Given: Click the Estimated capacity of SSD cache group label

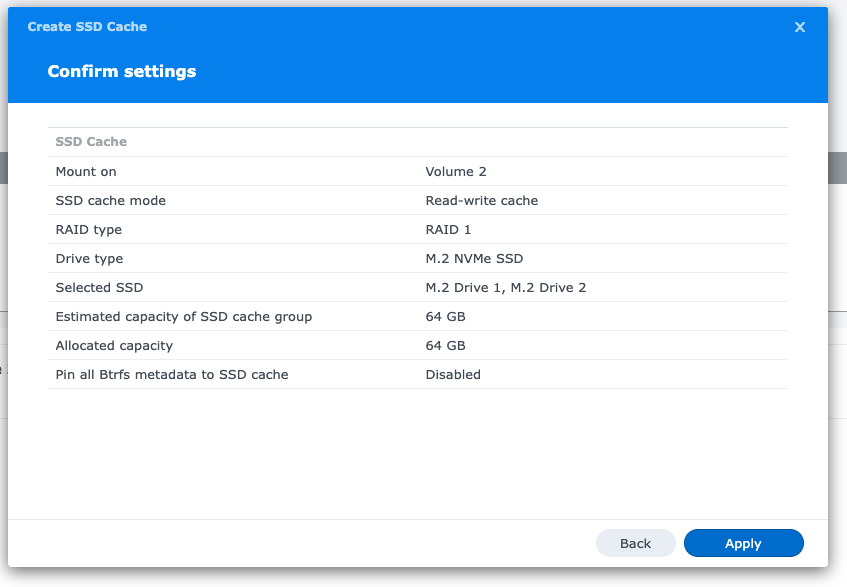Looking at the screenshot, I should tap(184, 317).
